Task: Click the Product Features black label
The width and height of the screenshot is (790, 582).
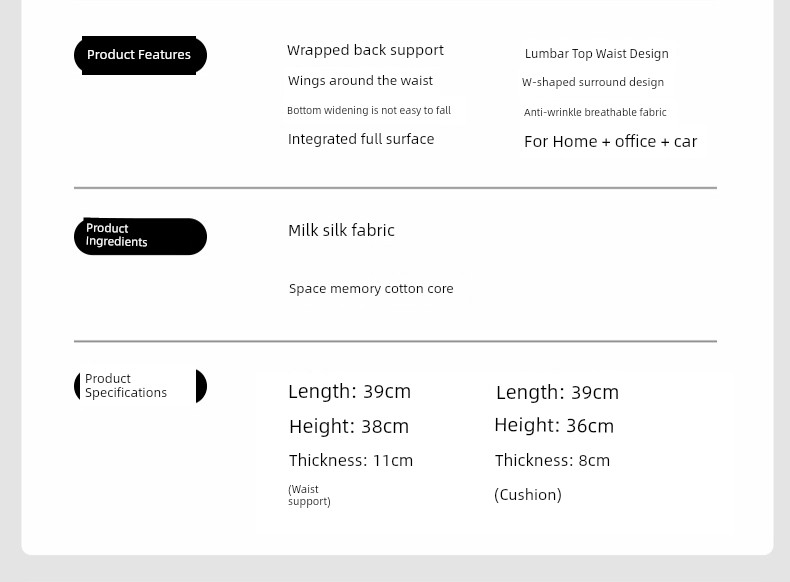Action: click(x=140, y=55)
